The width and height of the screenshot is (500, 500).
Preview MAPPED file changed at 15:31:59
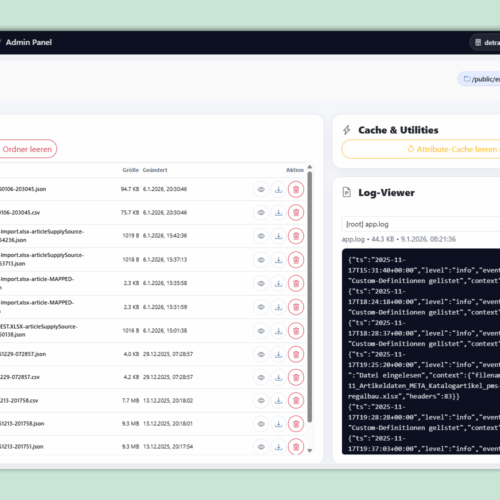261,307
